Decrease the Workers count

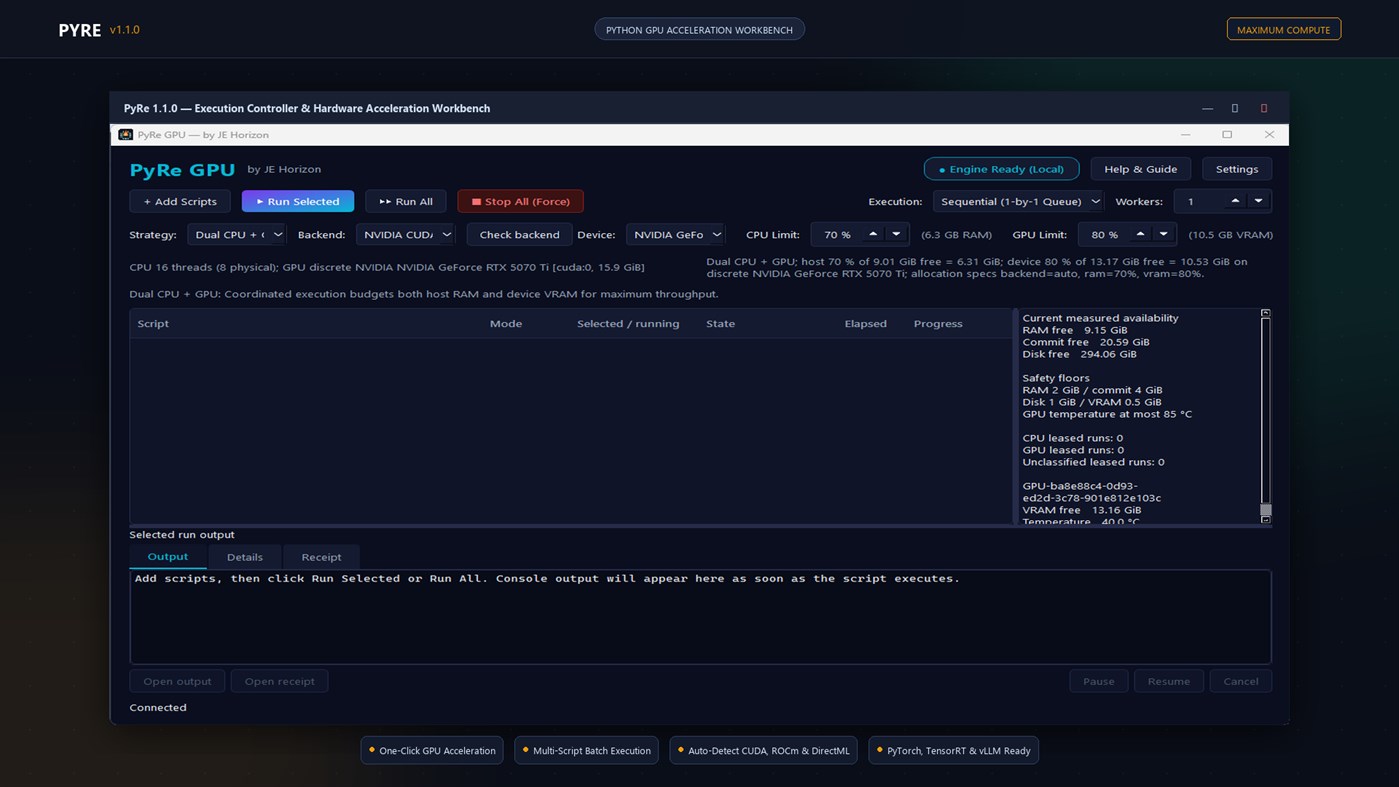coord(1258,201)
